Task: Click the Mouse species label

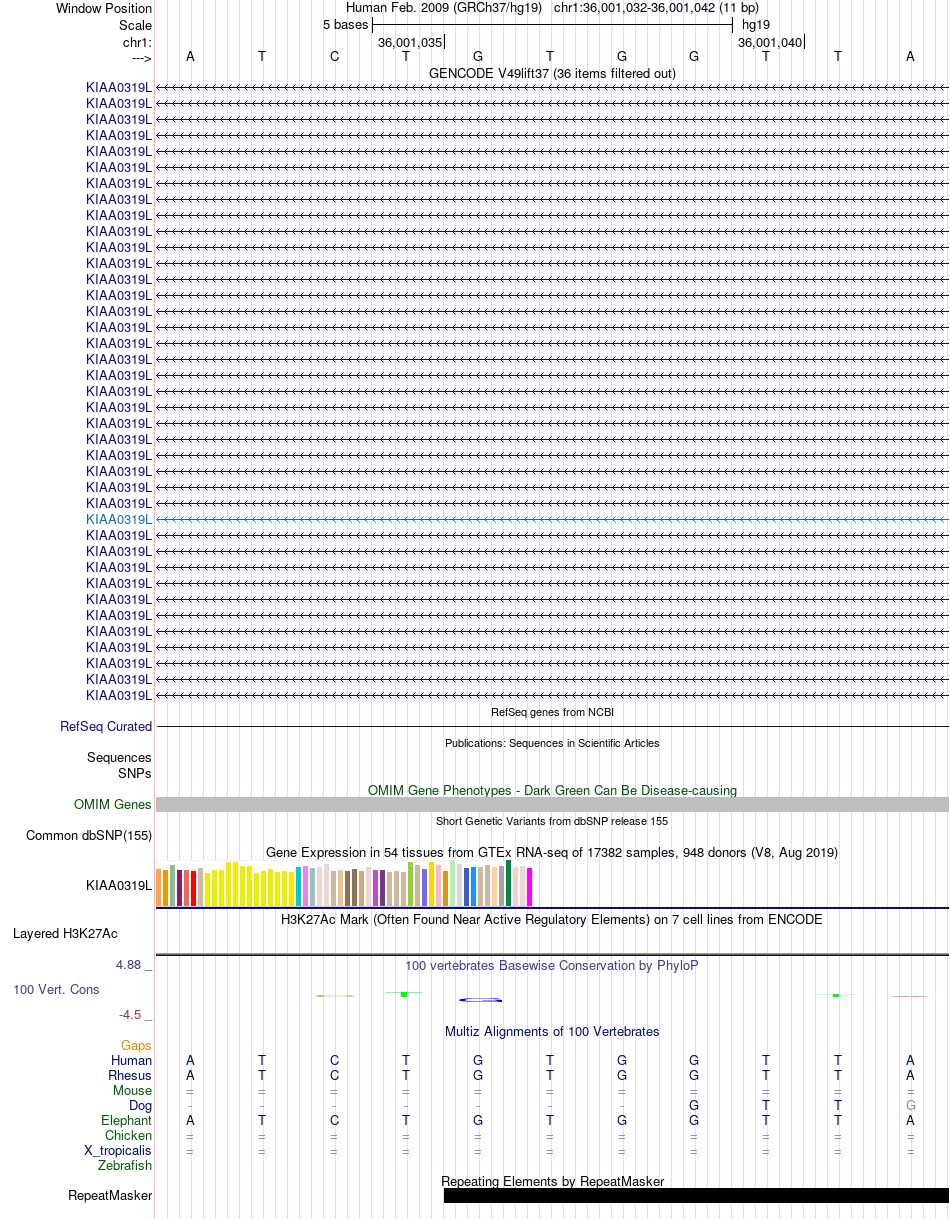Action: tap(132, 1090)
